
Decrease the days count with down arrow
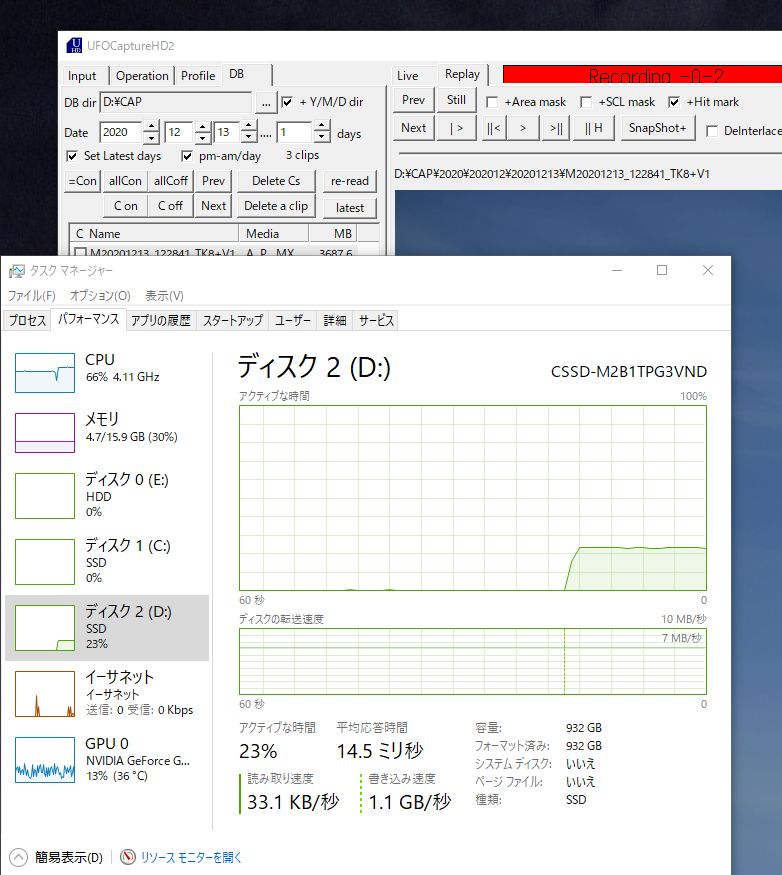[321, 138]
